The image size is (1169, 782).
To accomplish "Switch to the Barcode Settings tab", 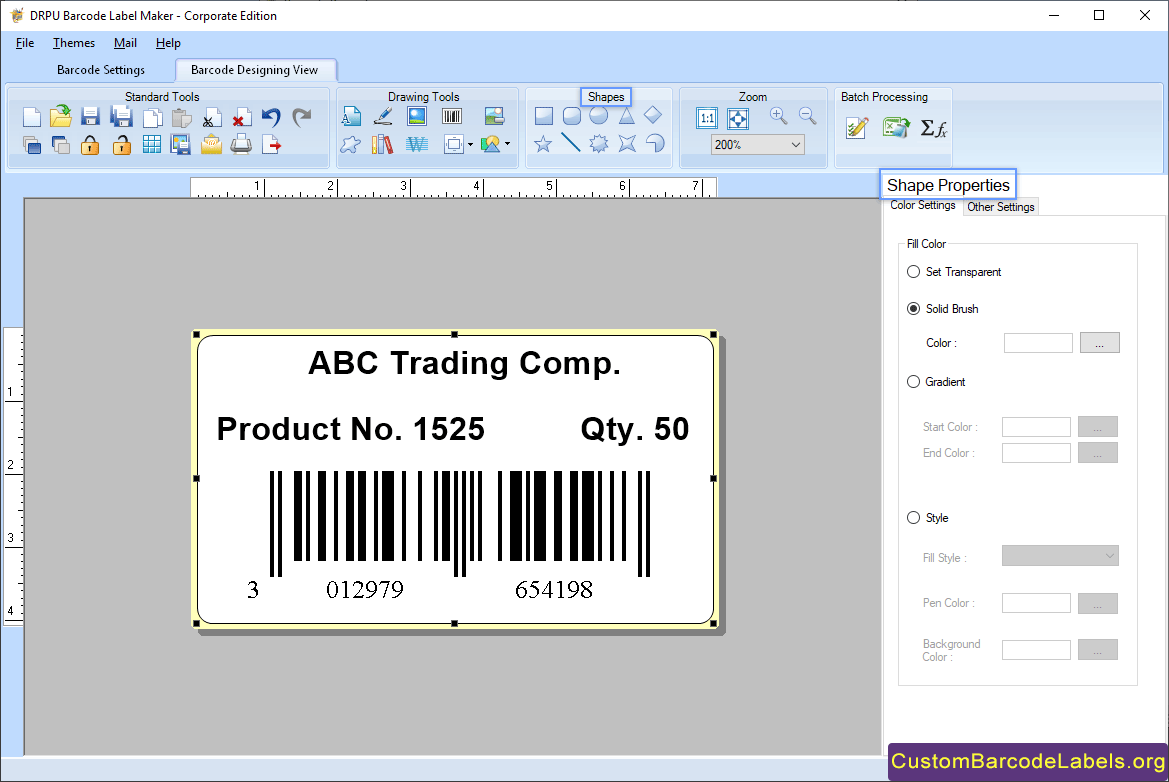I will point(101,70).
